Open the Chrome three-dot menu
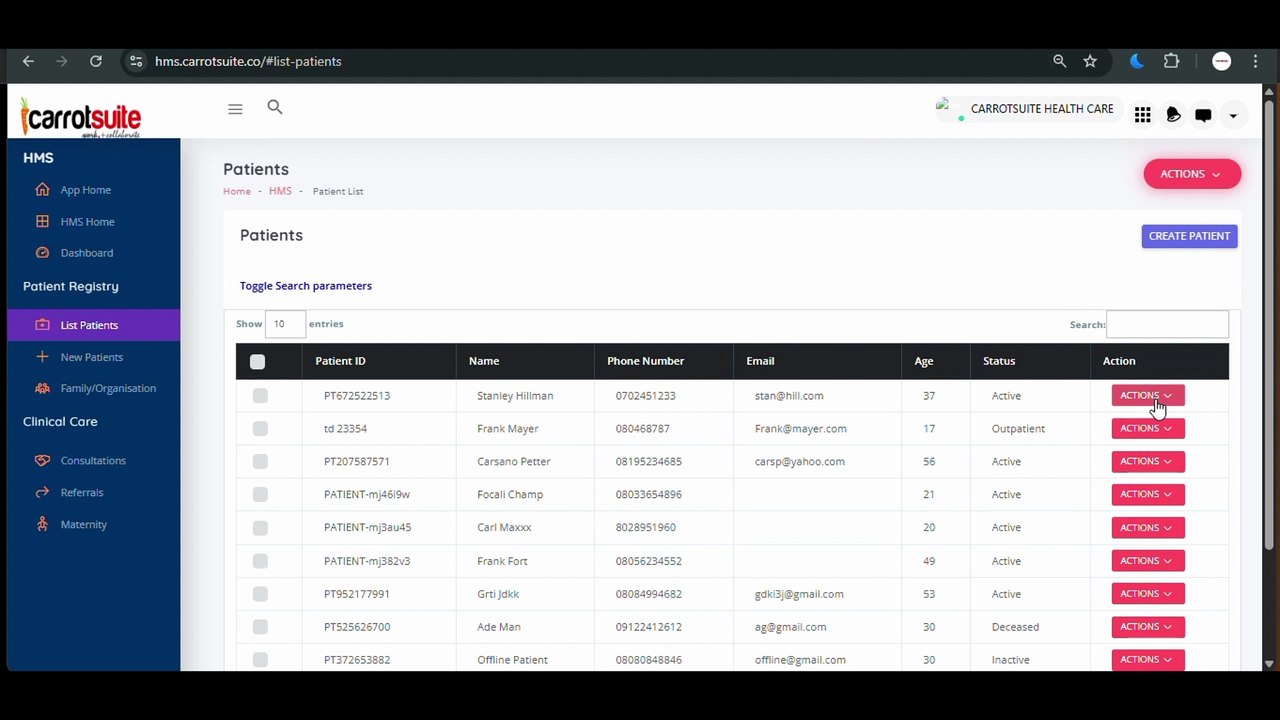Screen dimensions: 1280x720 [x=1256, y=61]
